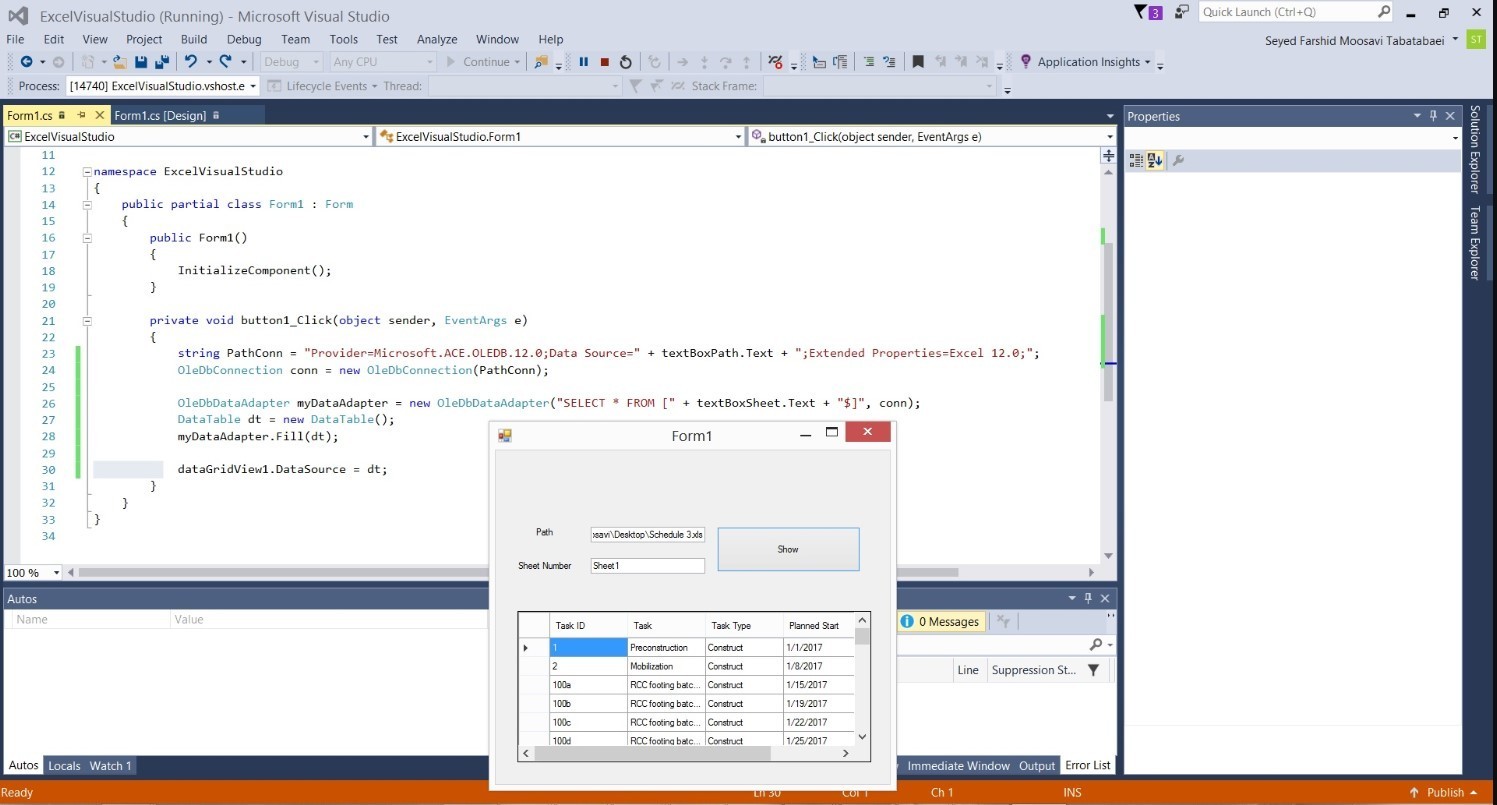The image size is (1497, 805).
Task: Click the Sheet Number text box
Action: click(x=648, y=566)
